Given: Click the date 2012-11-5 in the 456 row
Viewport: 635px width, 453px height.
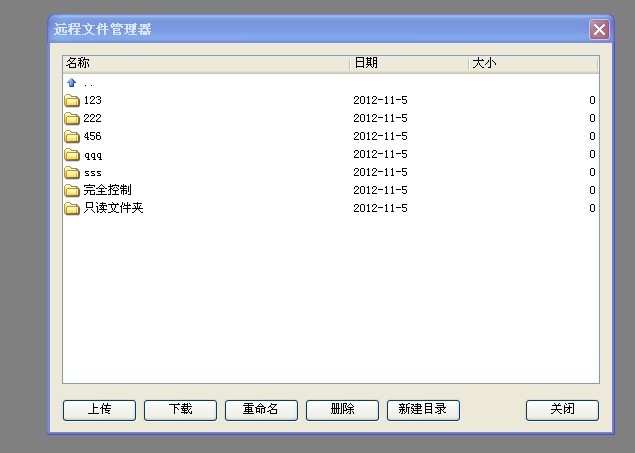Looking at the screenshot, I should tap(380, 136).
